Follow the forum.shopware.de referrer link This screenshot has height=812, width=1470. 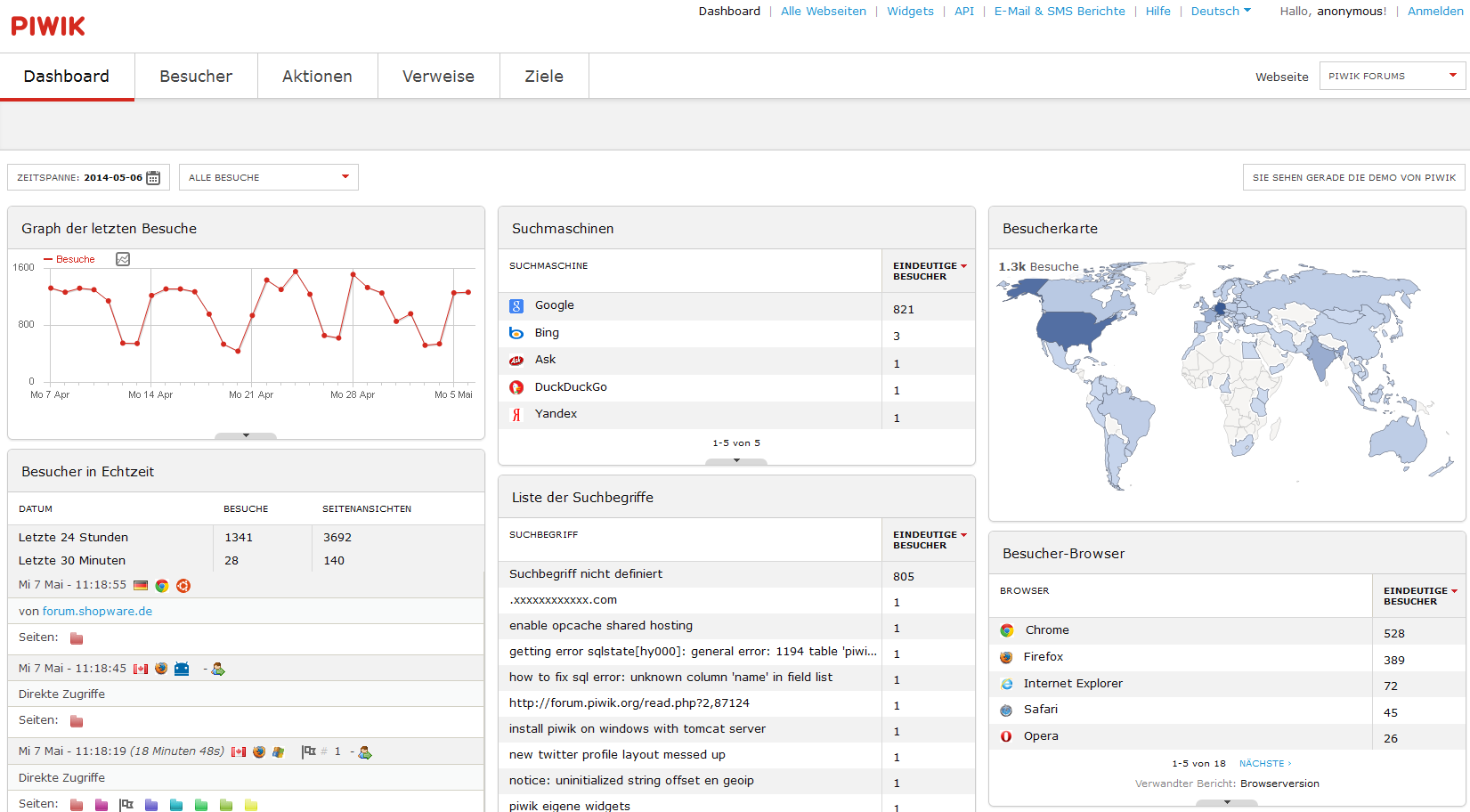[97, 612]
